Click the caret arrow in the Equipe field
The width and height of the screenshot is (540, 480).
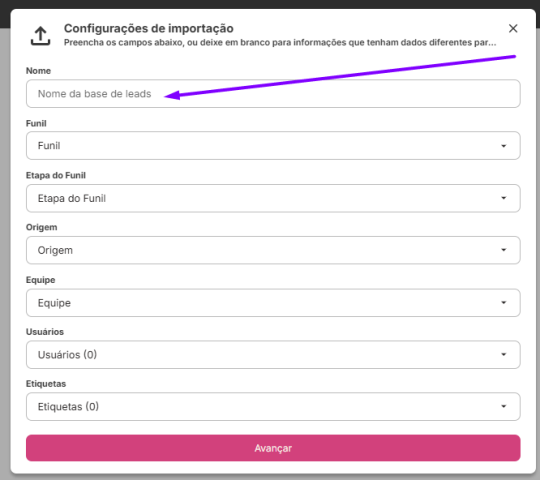(503, 303)
